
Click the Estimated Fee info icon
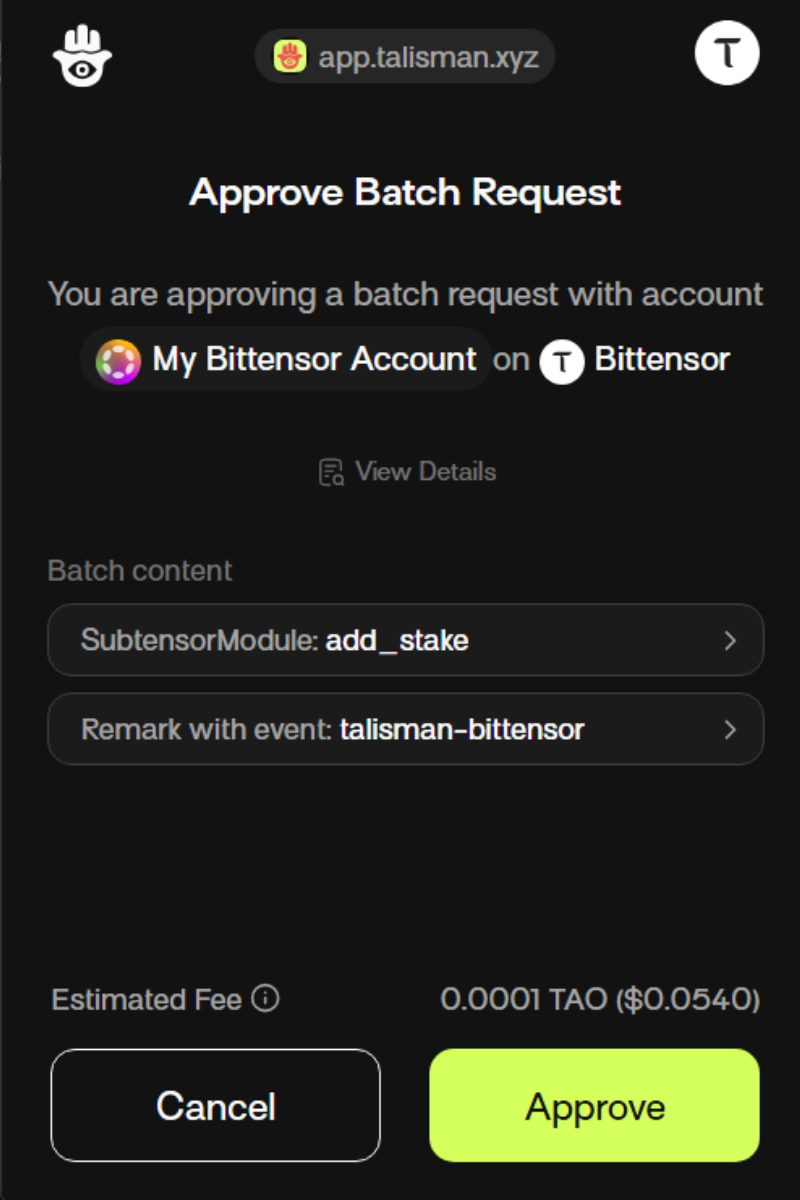click(x=265, y=998)
